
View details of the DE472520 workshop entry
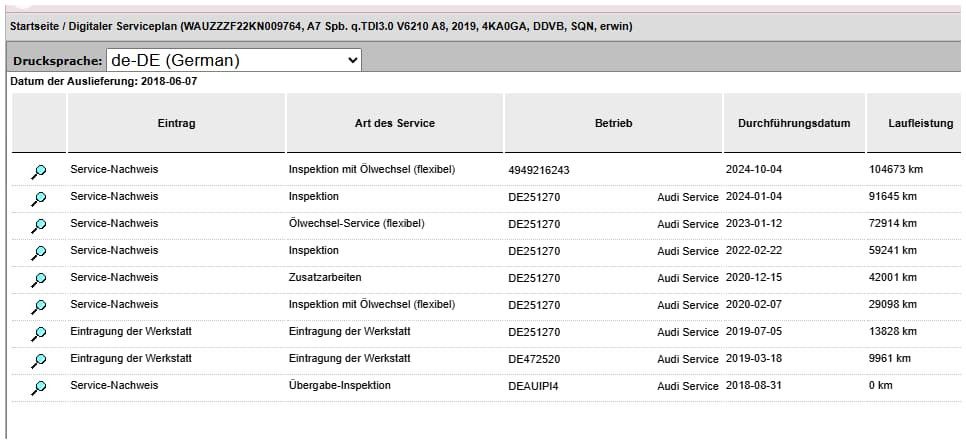coord(39,361)
